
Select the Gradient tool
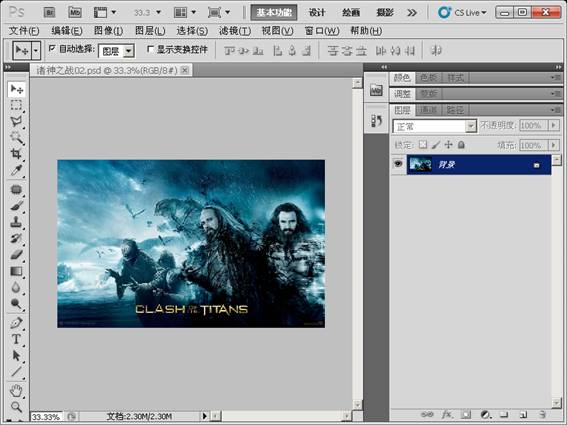16,271
